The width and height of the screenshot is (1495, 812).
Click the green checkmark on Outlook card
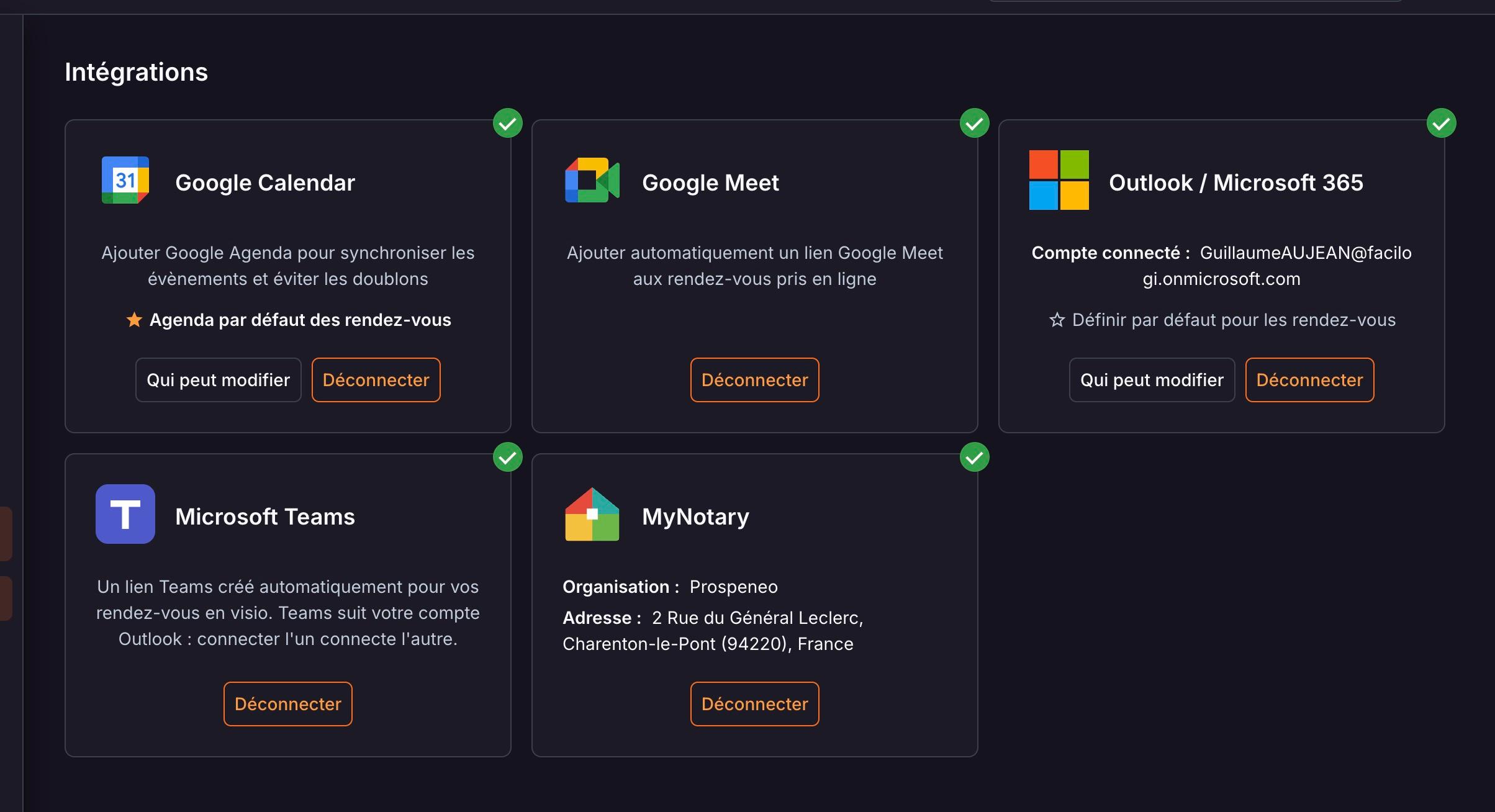[1442, 123]
